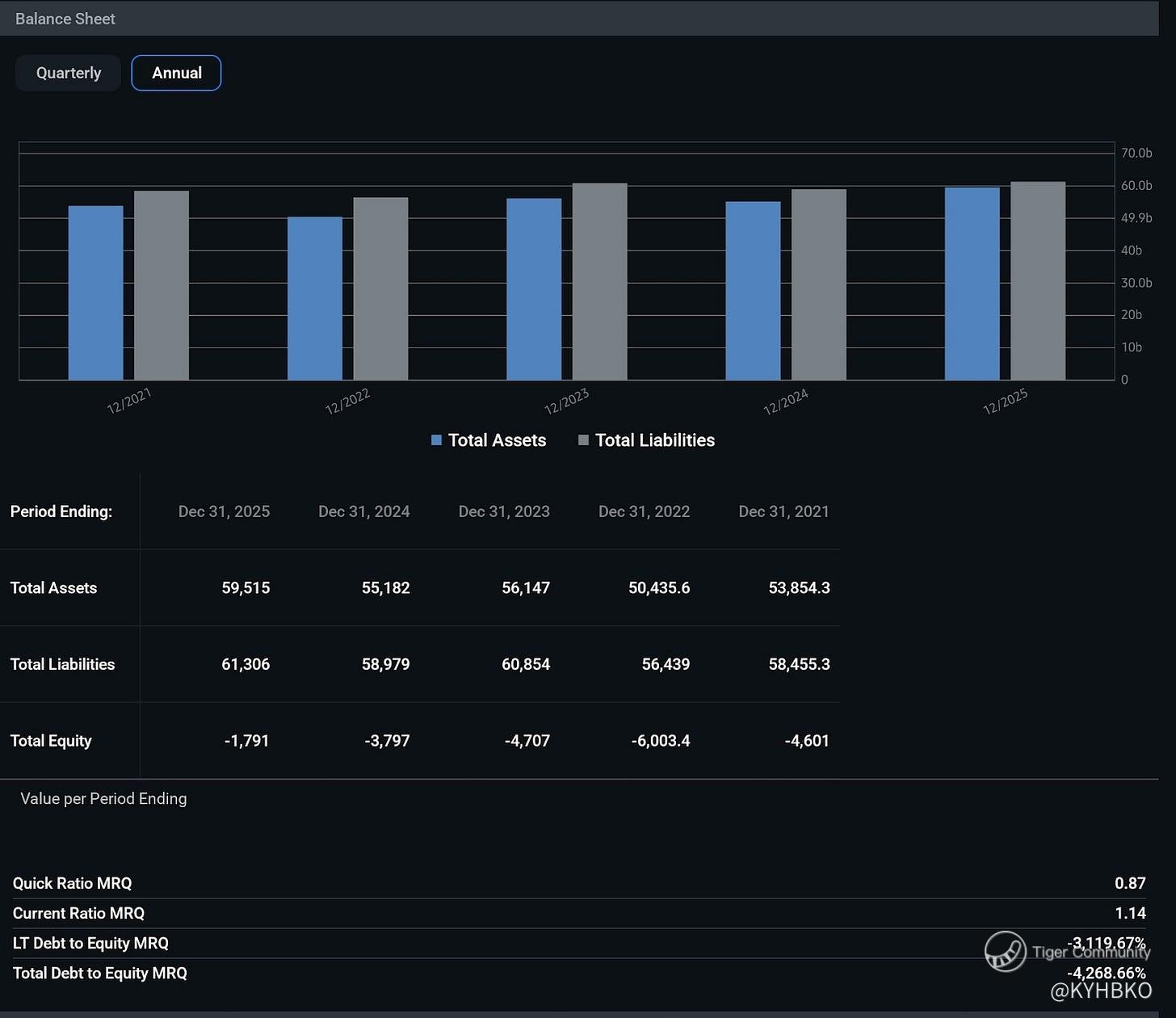Click the Total Assets row label in table
The width and height of the screenshot is (1176, 1018).
pos(53,588)
